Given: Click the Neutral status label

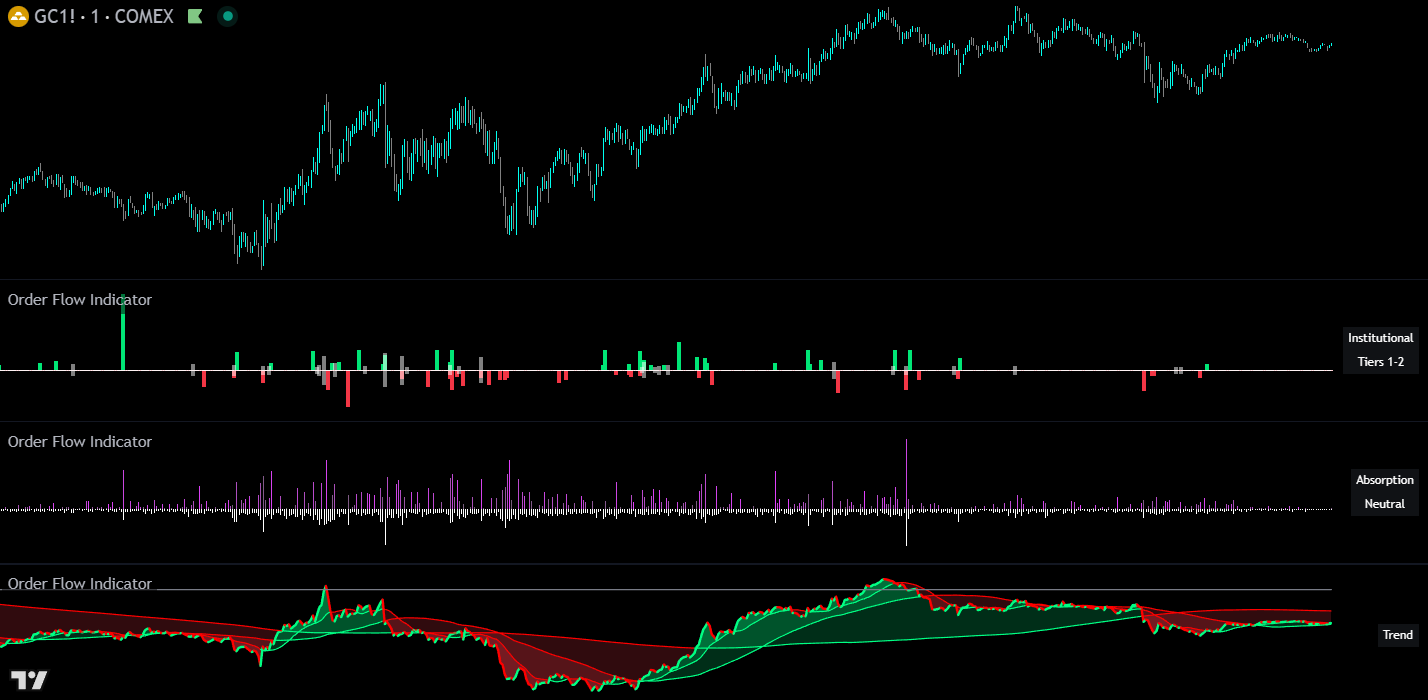Looking at the screenshot, I should point(1384,504).
